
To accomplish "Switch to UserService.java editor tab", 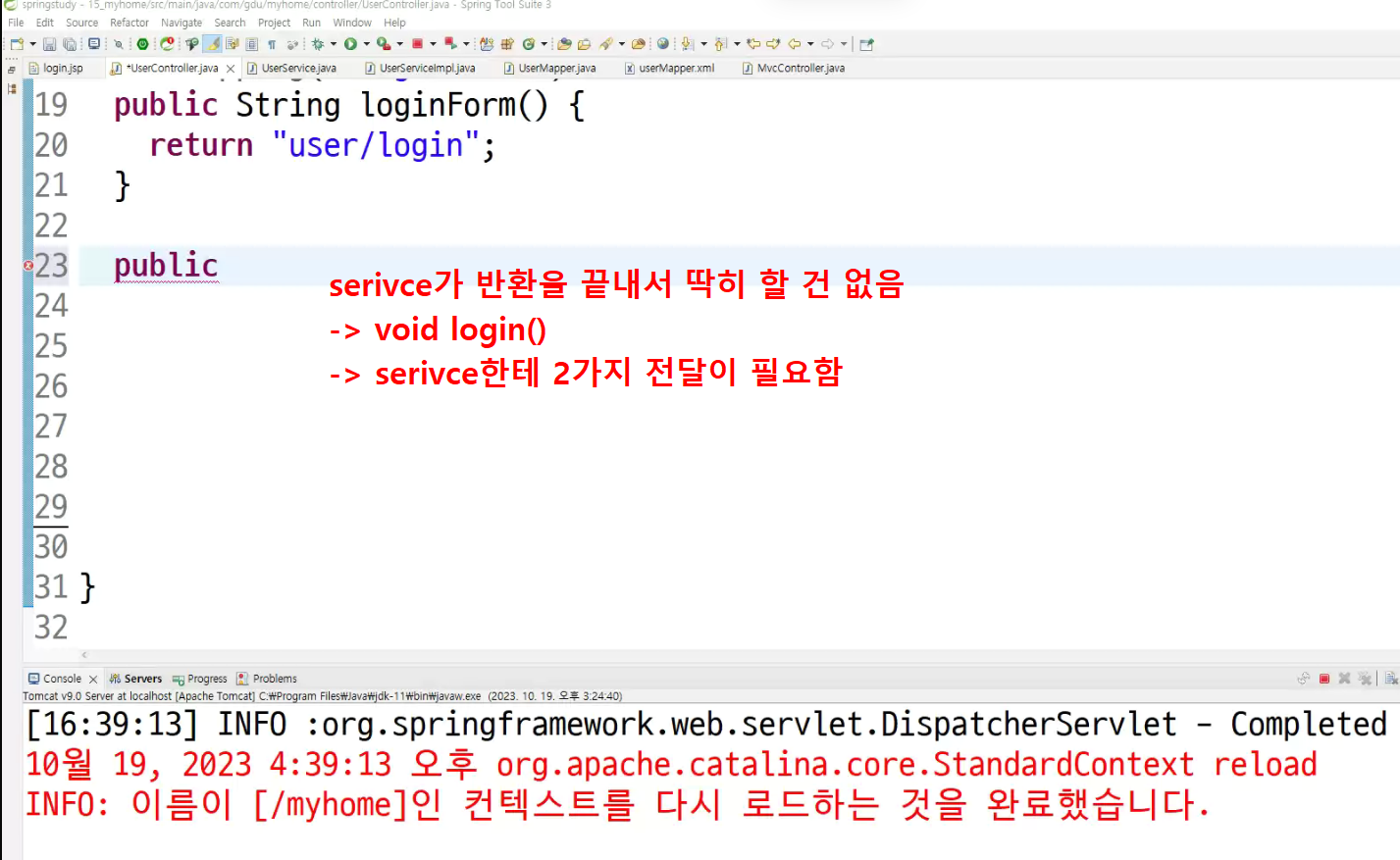I will click(x=292, y=69).
